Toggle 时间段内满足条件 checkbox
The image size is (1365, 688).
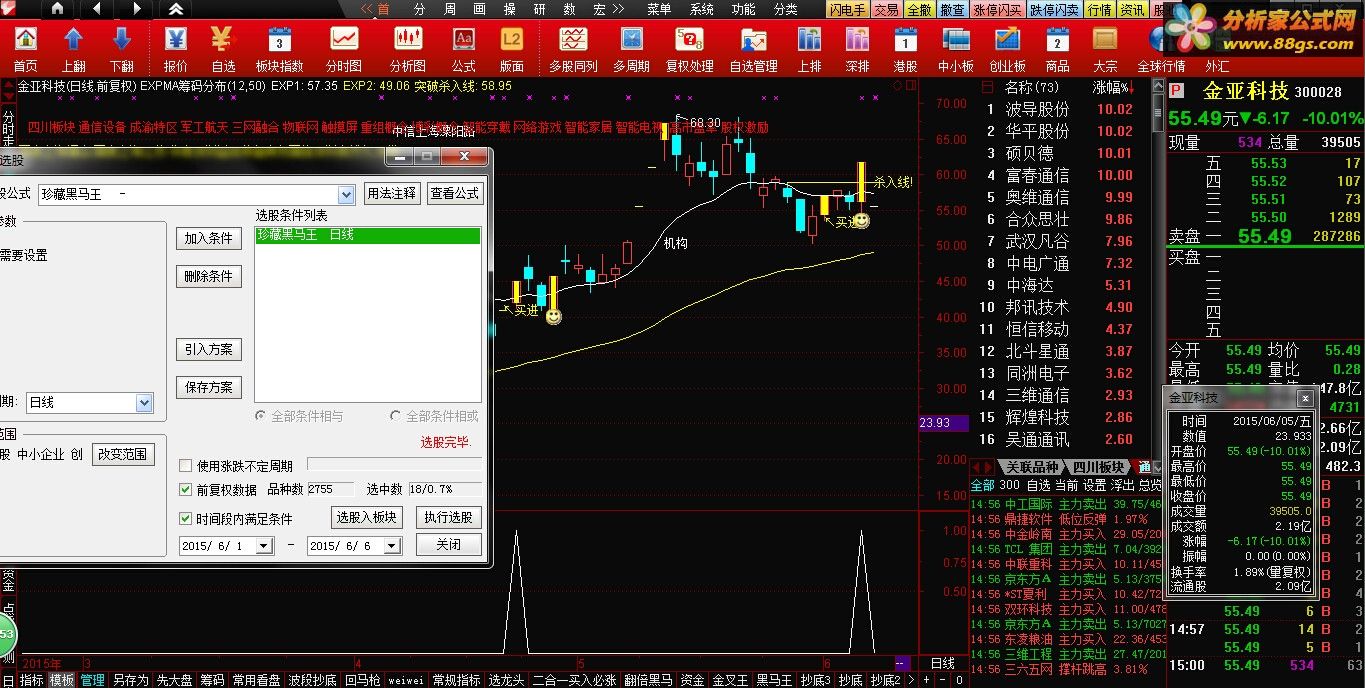pyautogui.click(x=185, y=519)
